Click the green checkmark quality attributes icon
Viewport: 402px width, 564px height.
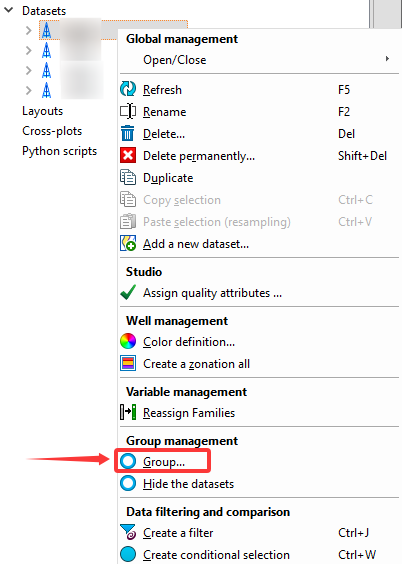pos(128,292)
